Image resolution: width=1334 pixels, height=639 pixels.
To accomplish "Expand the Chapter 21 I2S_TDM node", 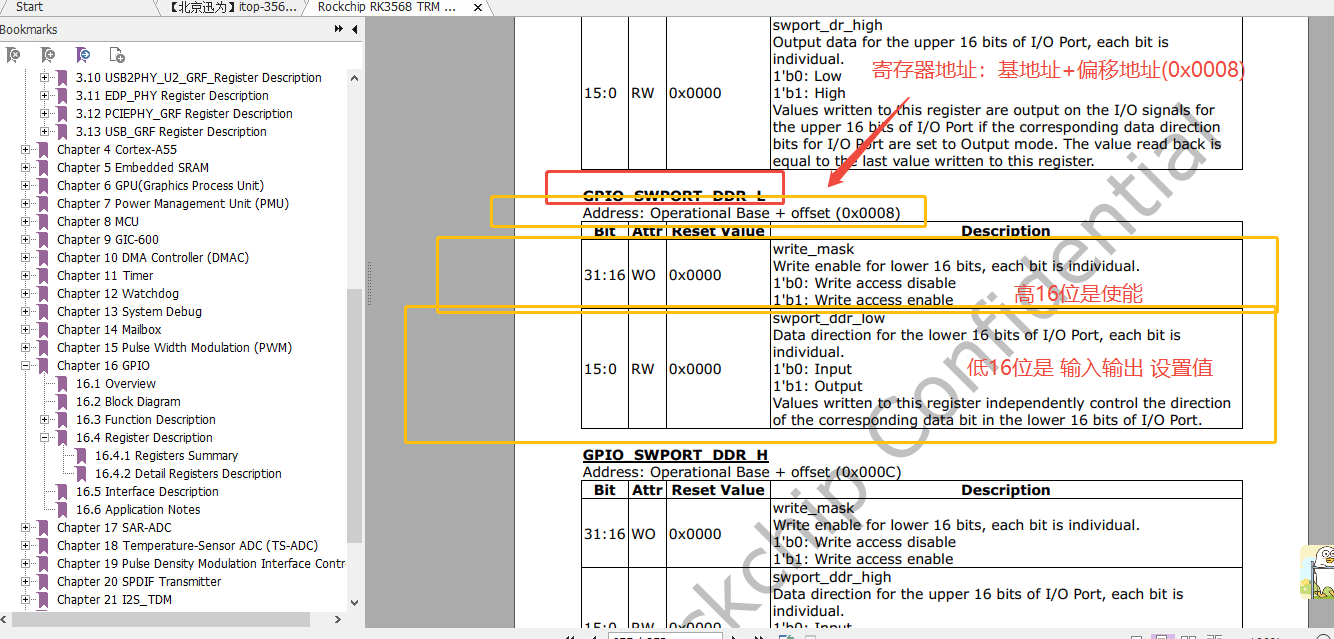I will click(26, 600).
